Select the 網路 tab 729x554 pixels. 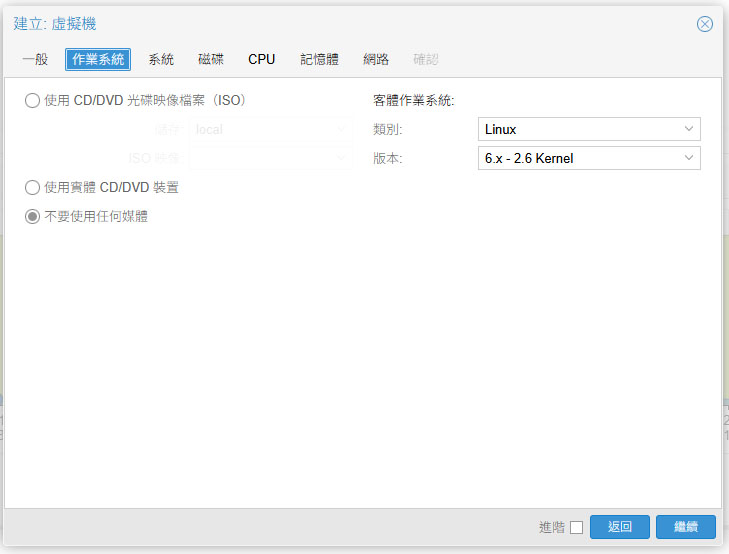coord(376,59)
